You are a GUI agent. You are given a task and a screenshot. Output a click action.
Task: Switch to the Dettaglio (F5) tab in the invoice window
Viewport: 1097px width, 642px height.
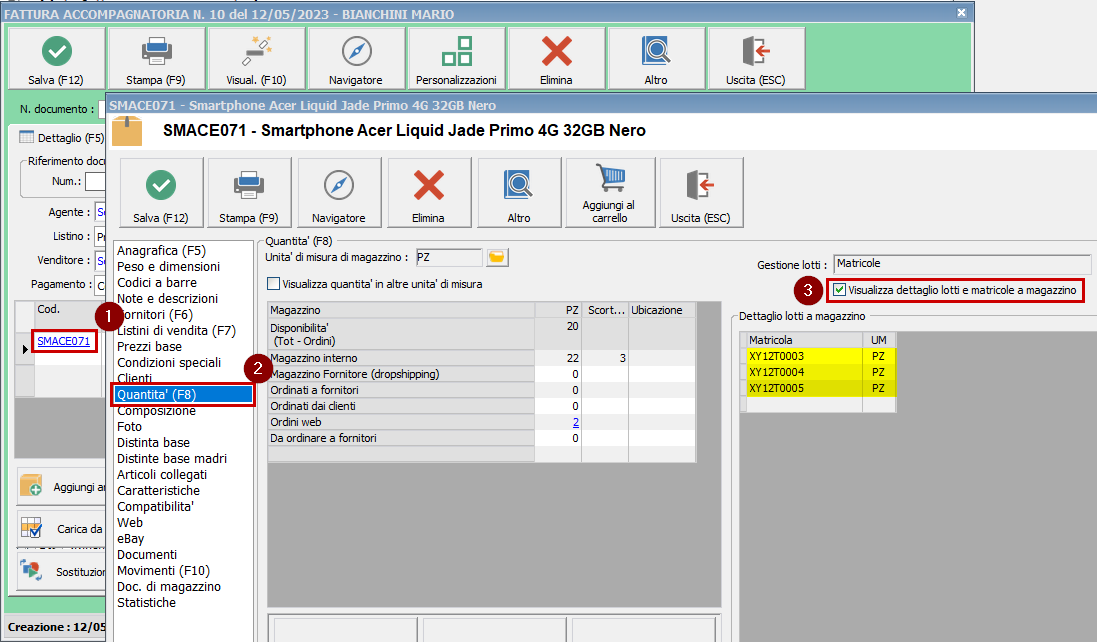61,138
